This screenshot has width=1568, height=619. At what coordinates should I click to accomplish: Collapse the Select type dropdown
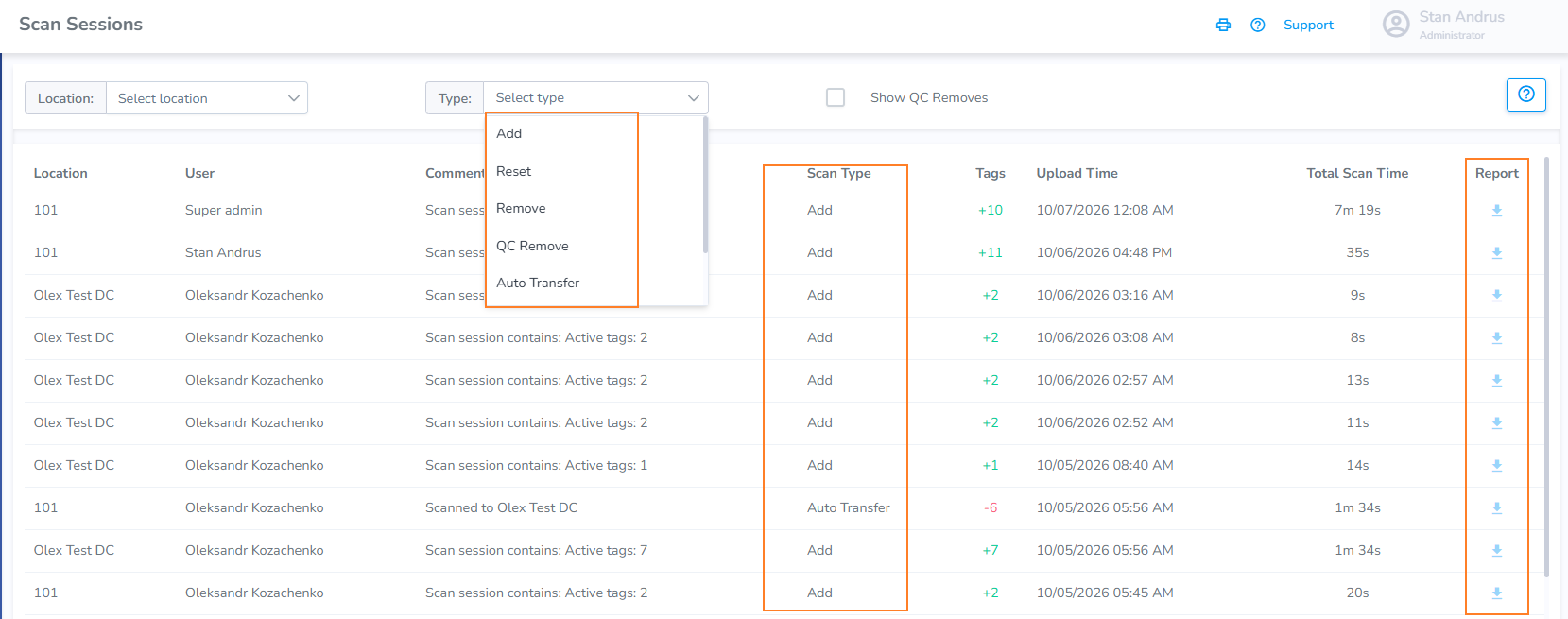pyautogui.click(x=595, y=97)
